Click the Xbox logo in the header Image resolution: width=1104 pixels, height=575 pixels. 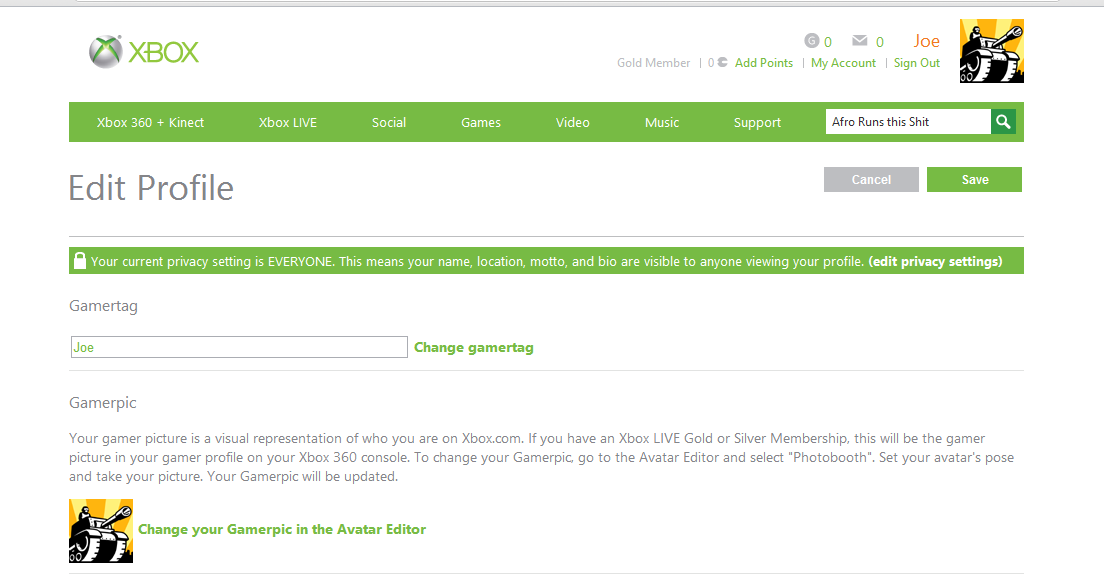click(x=144, y=51)
